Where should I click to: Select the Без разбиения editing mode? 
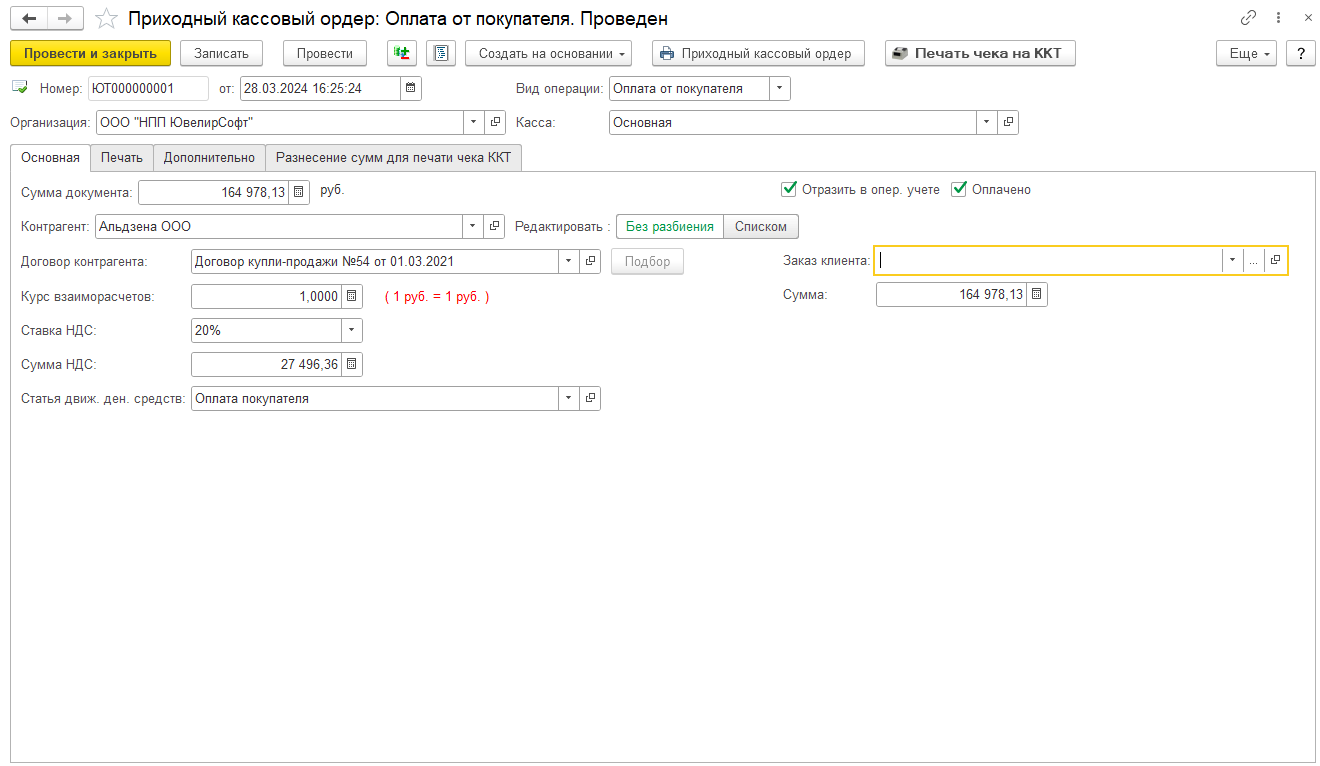tap(670, 226)
